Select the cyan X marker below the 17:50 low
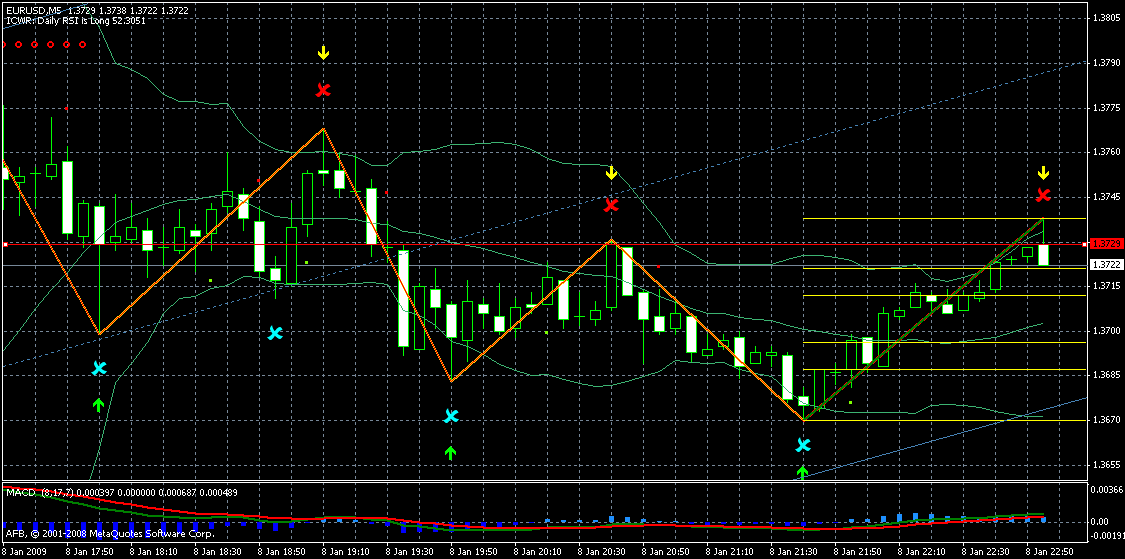The height and width of the screenshot is (559, 1125). (99, 368)
